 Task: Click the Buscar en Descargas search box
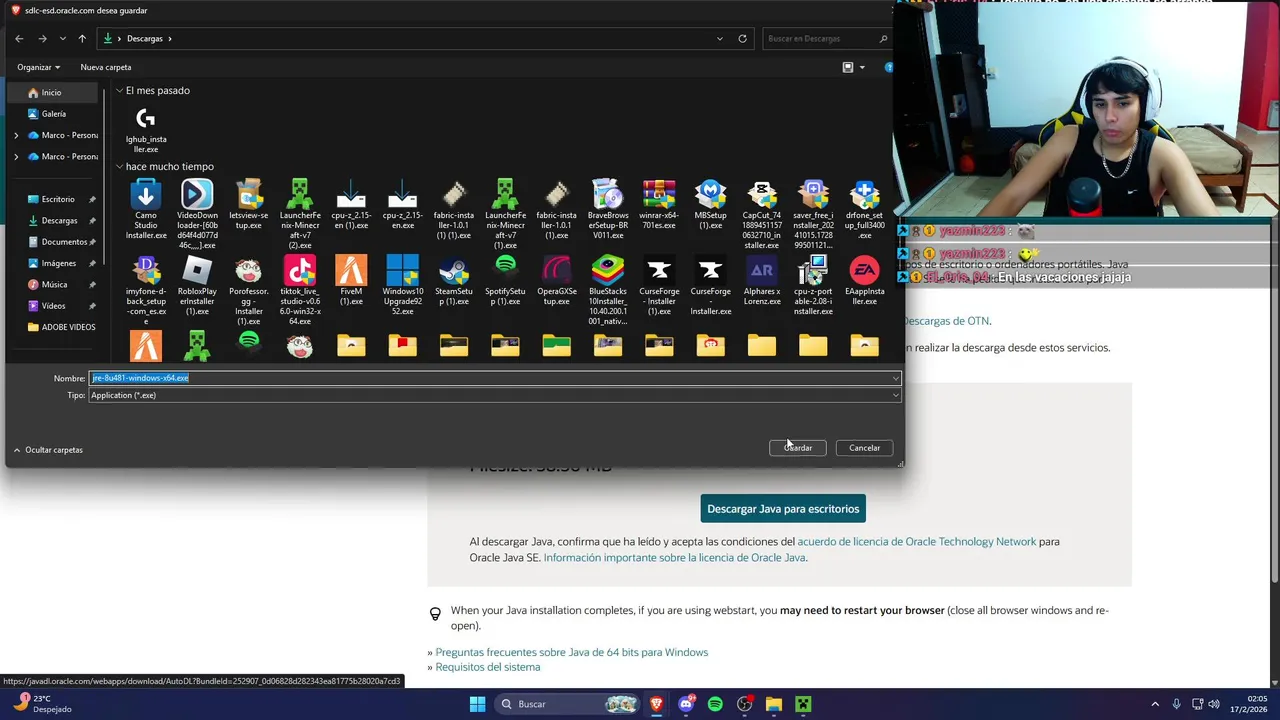(827, 38)
